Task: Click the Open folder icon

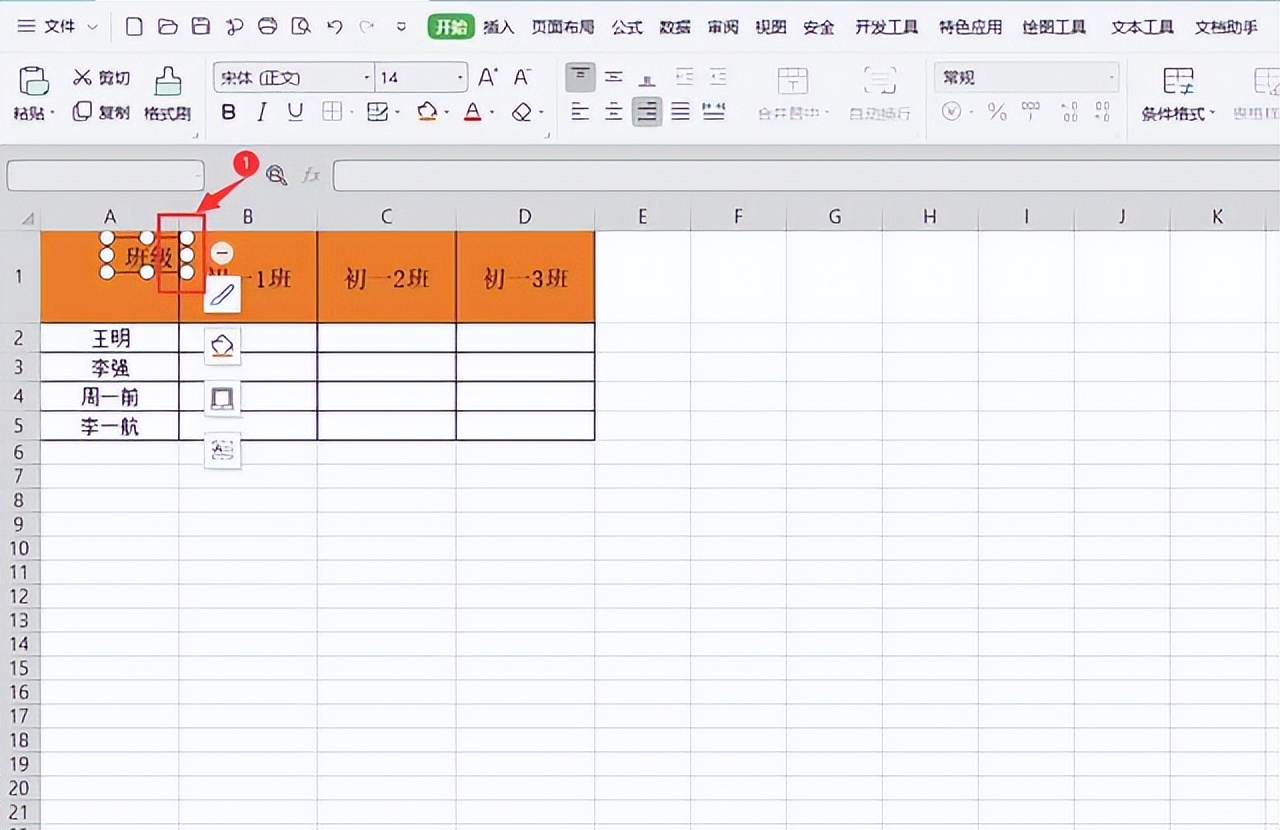Action: coord(168,27)
